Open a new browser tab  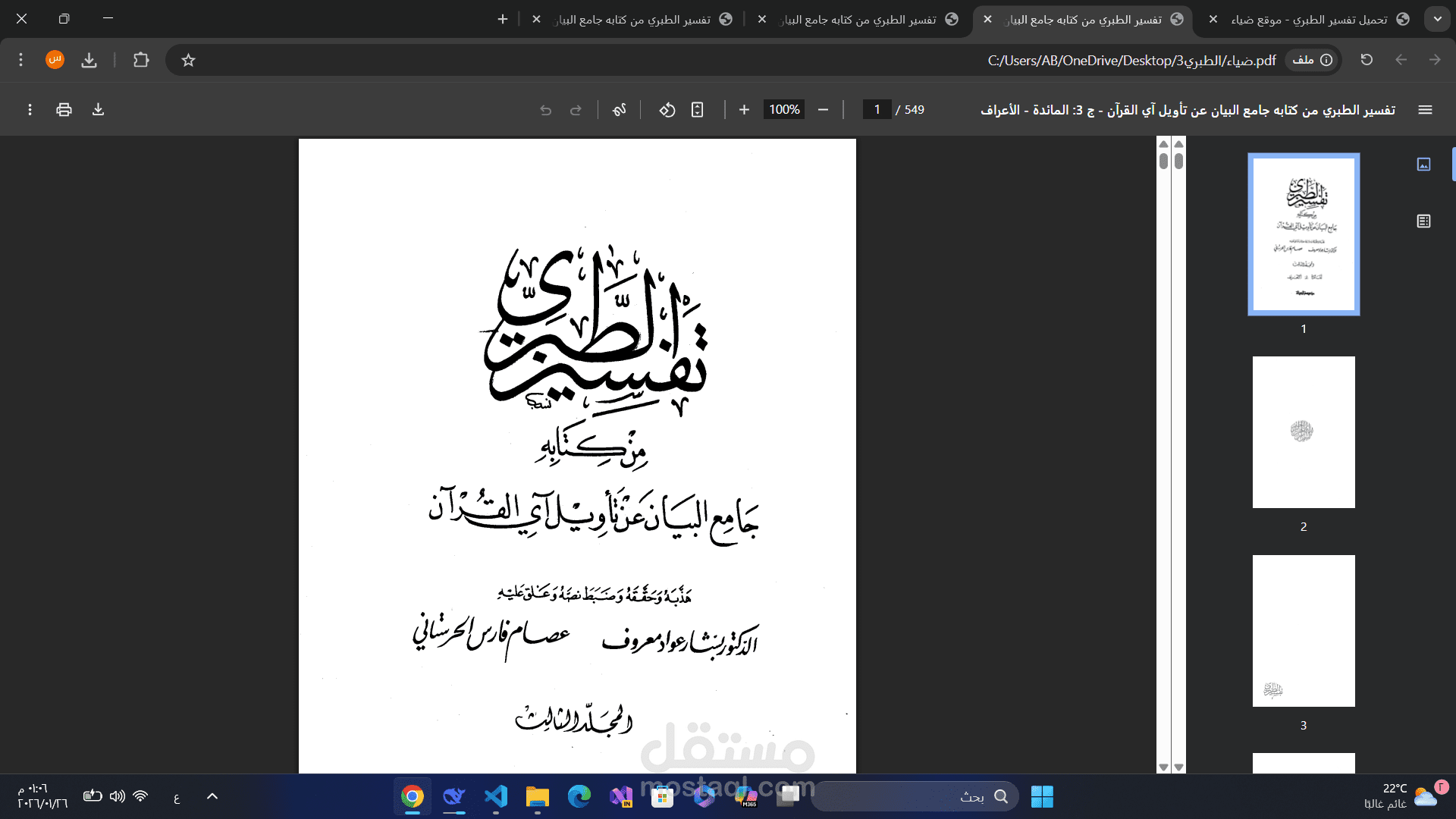click(503, 19)
